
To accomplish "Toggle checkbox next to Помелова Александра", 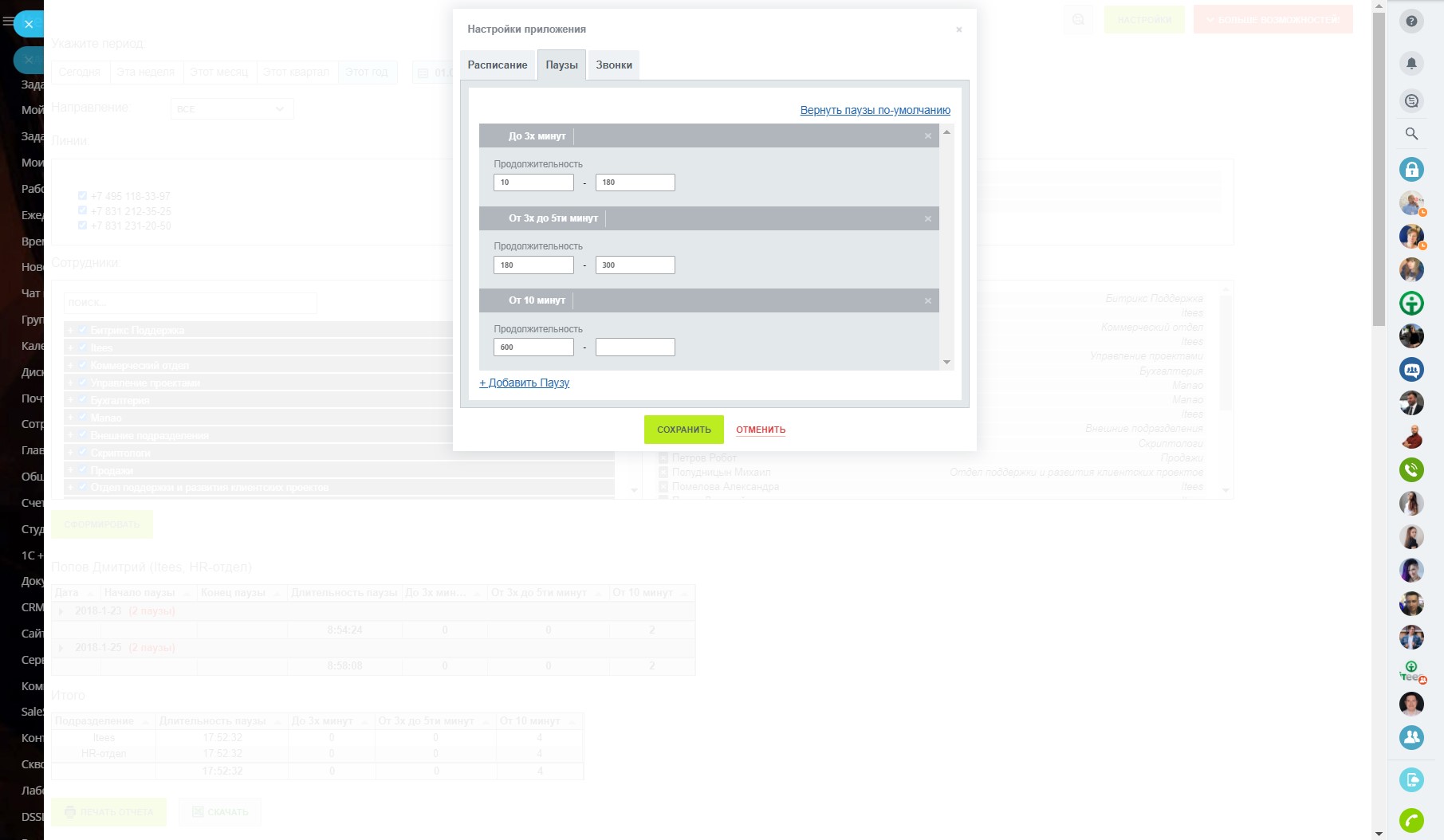I will 663,487.
